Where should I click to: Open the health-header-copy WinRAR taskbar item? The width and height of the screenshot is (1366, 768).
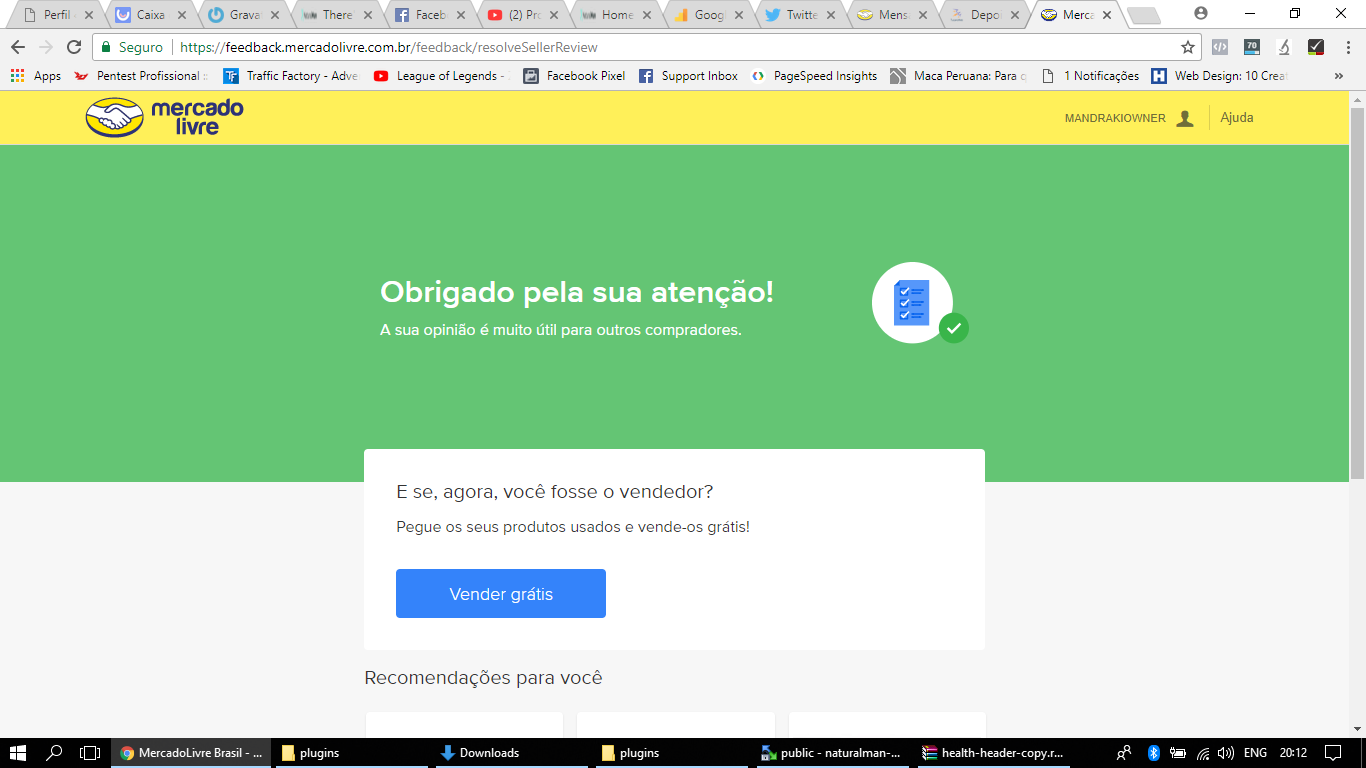point(992,753)
